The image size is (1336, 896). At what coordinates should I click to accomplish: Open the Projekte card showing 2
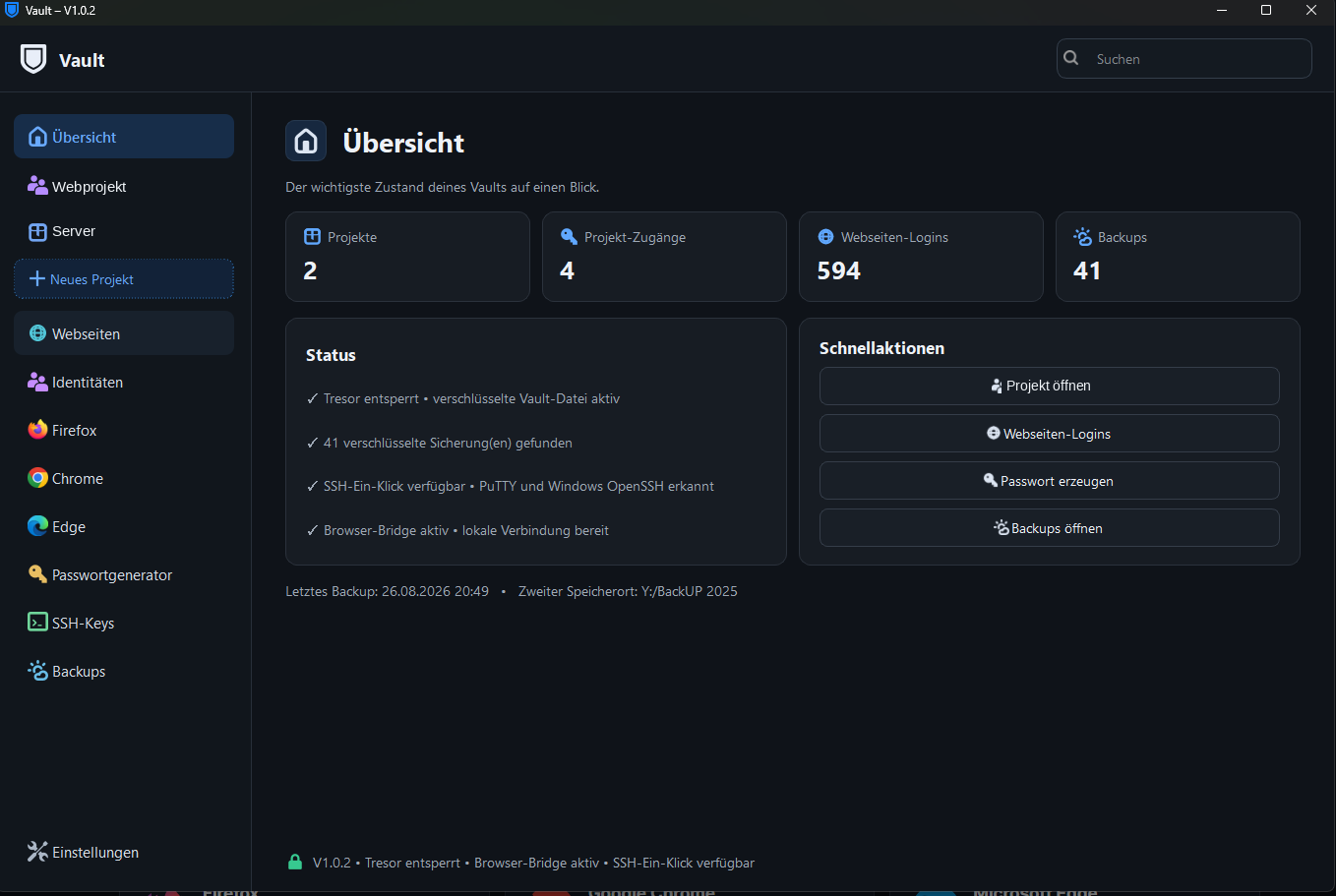(407, 257)
